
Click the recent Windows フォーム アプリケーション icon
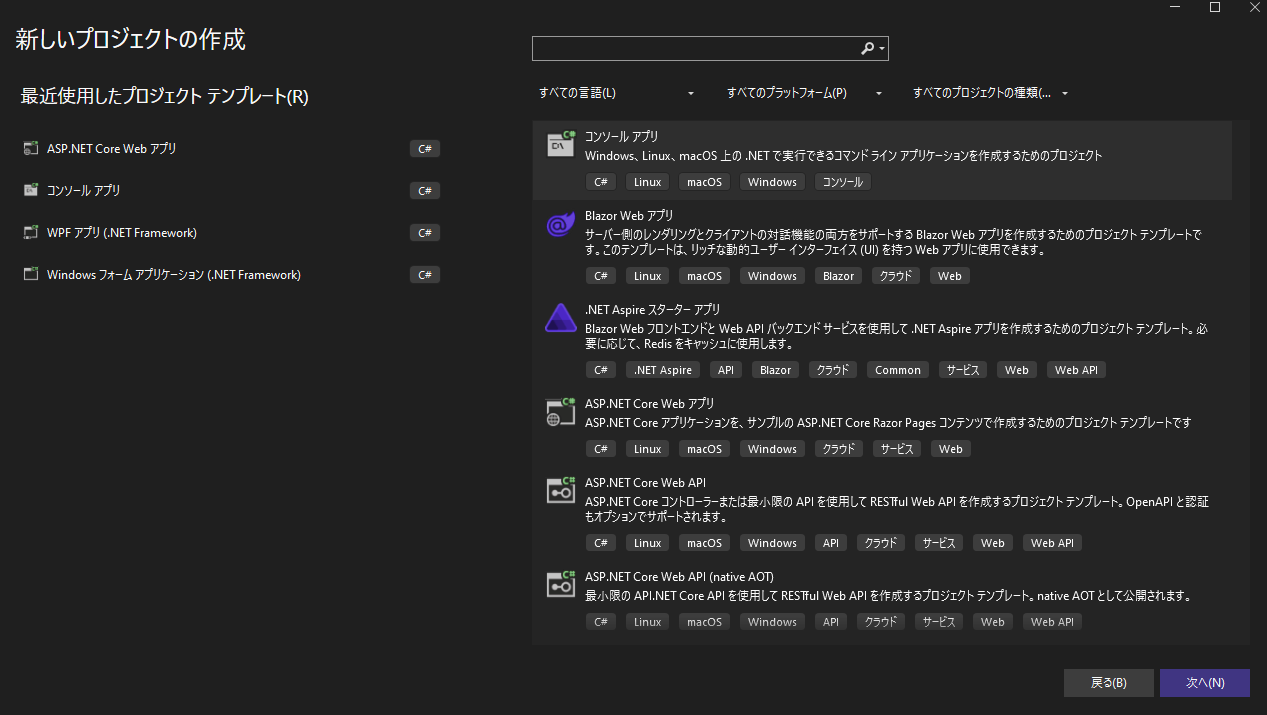[30, 275]
